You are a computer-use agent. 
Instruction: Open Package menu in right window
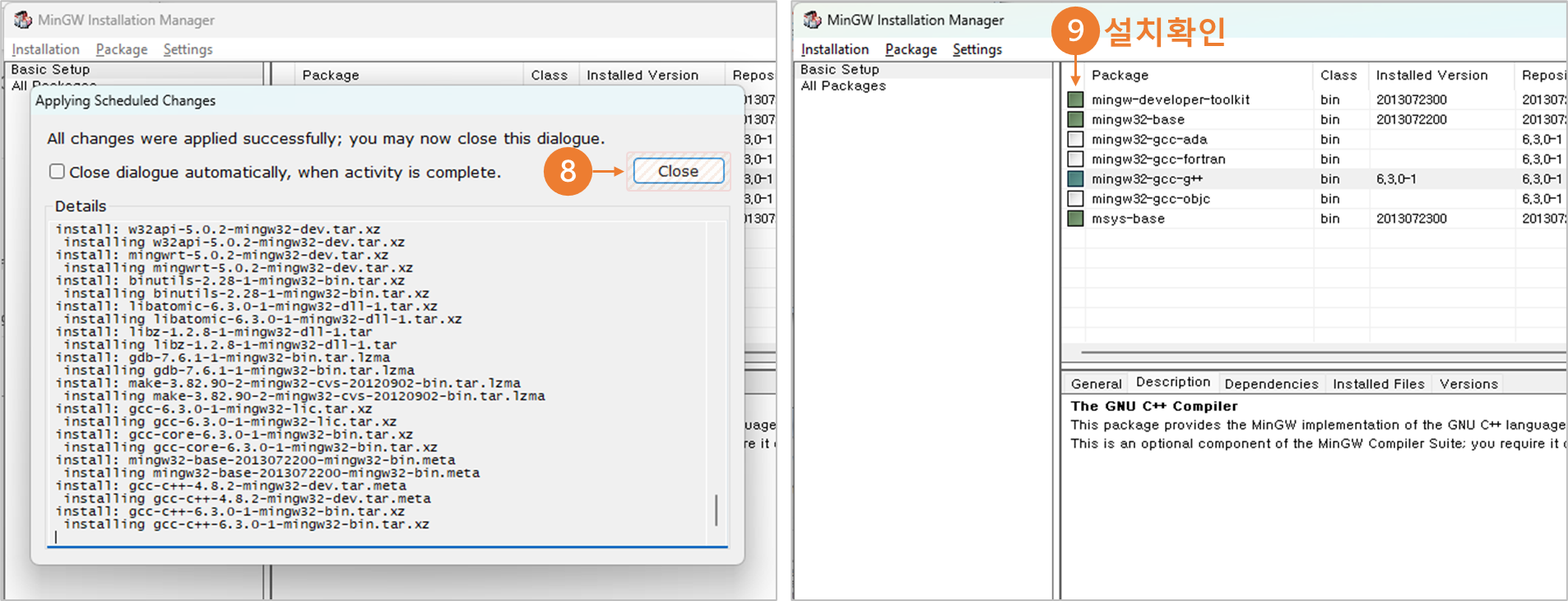911,49
